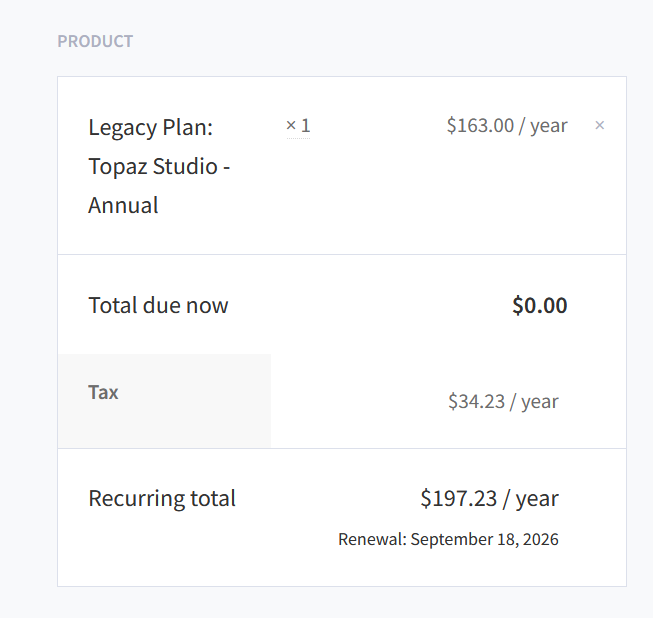Click the Legacy Plan product name
This screenshot has width=653, height=618.
point(159,166)
